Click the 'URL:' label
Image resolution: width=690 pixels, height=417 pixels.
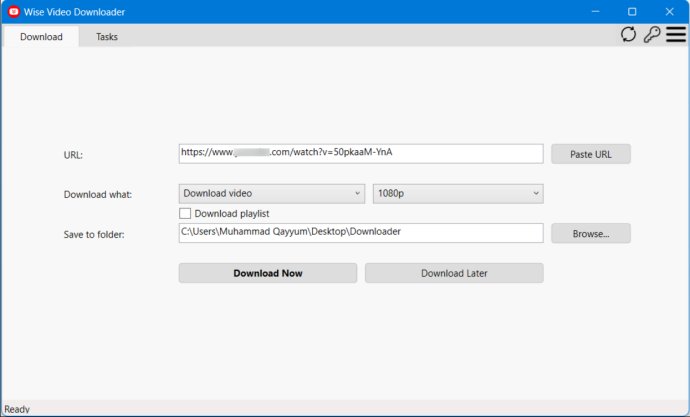pyautogui.click(x=73, y=155)
